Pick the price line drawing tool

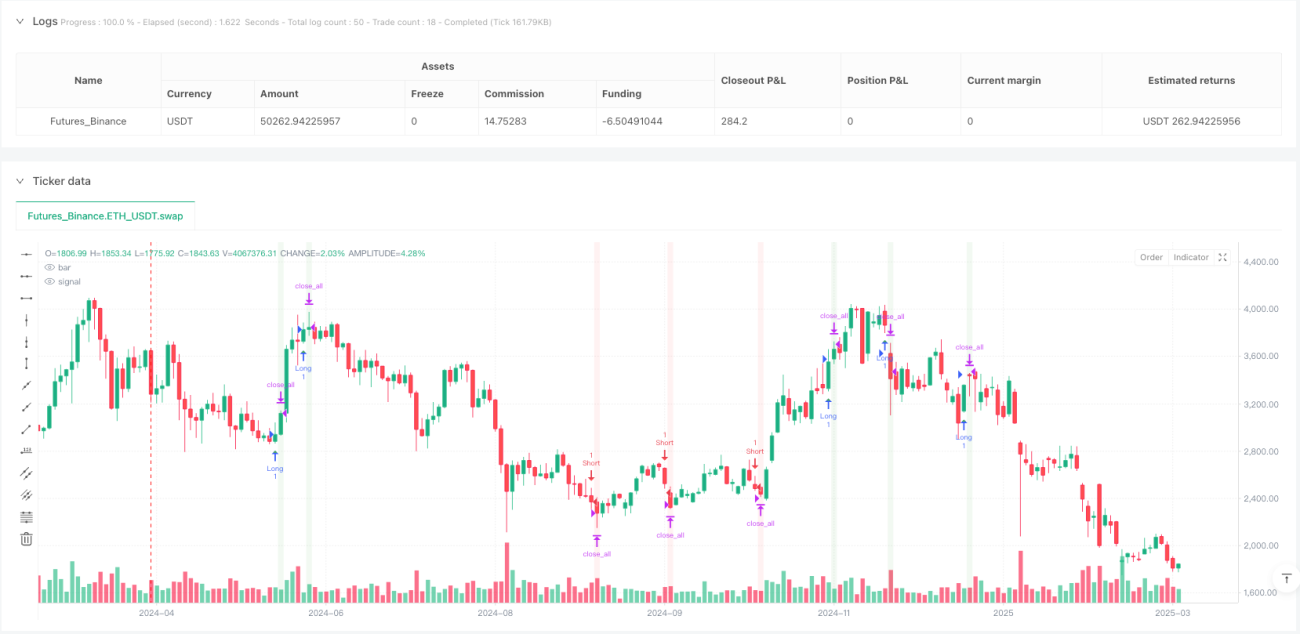coord(27,451)
